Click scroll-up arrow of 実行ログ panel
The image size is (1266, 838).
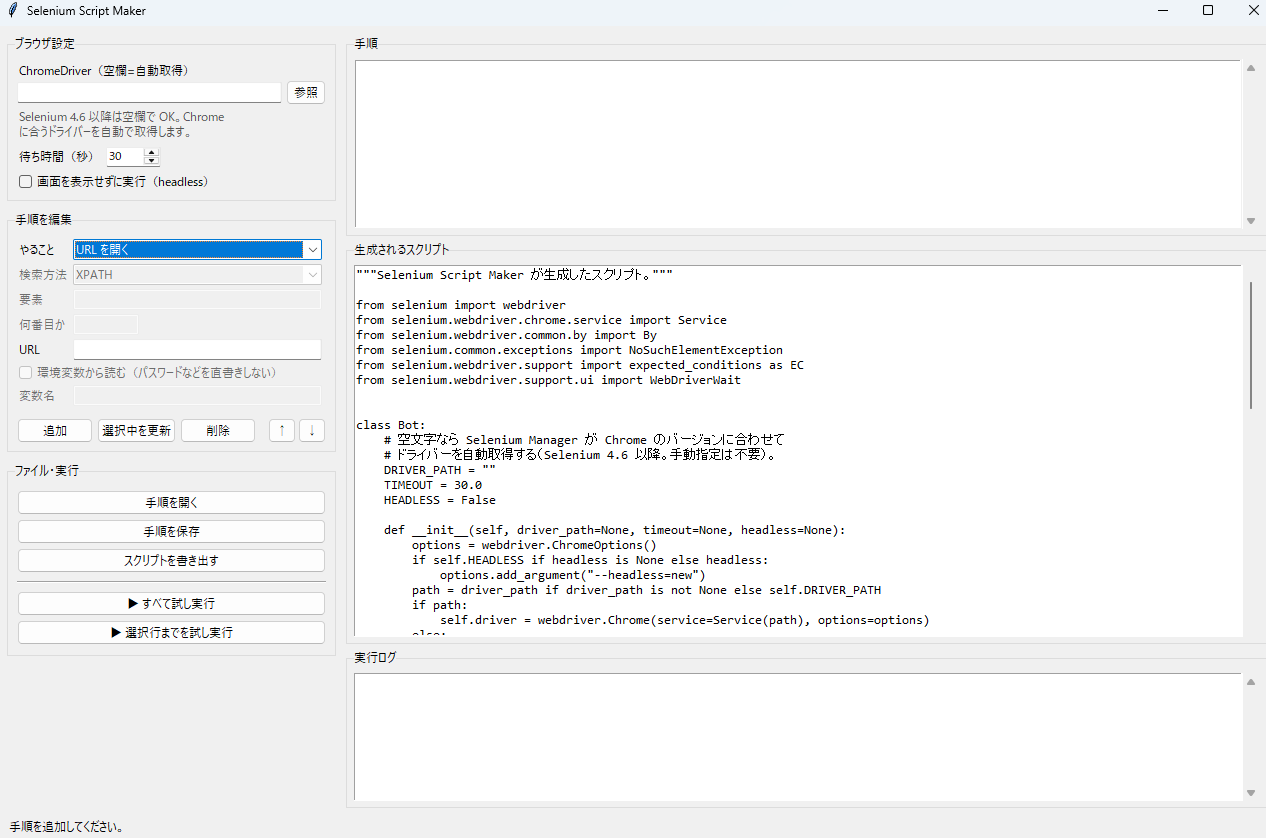coord(1250,681)
